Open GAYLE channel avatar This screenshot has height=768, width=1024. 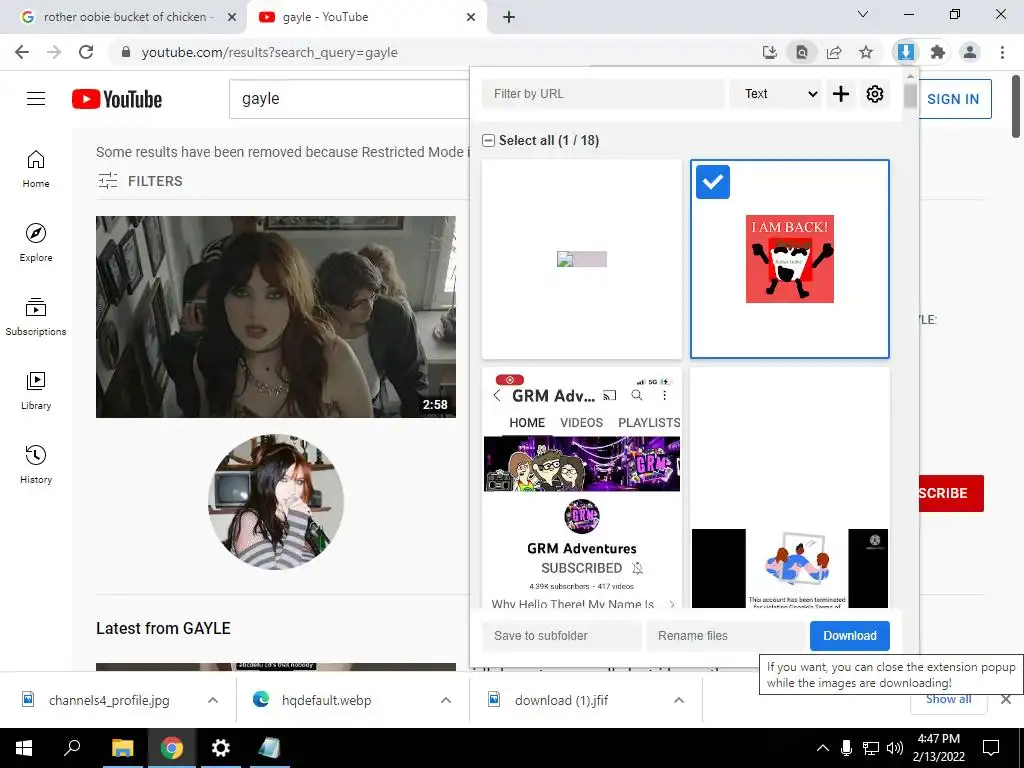[276, 502]
